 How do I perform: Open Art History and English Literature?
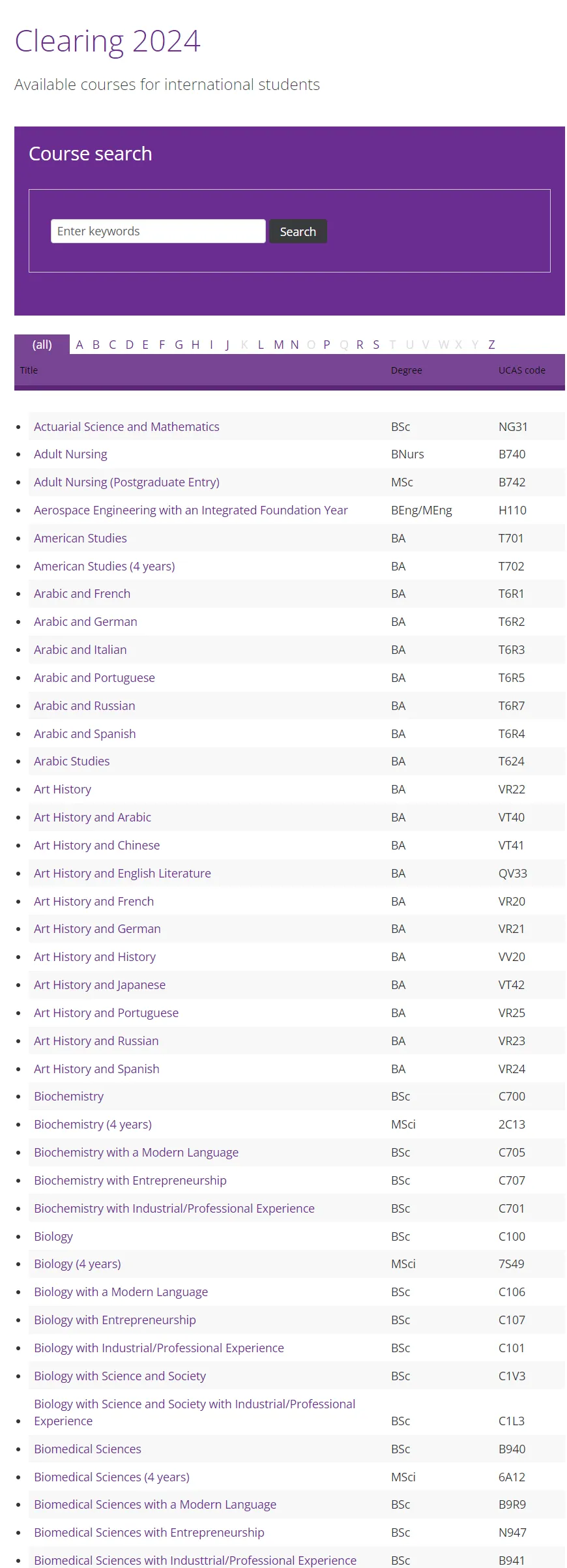pos(123,874)
